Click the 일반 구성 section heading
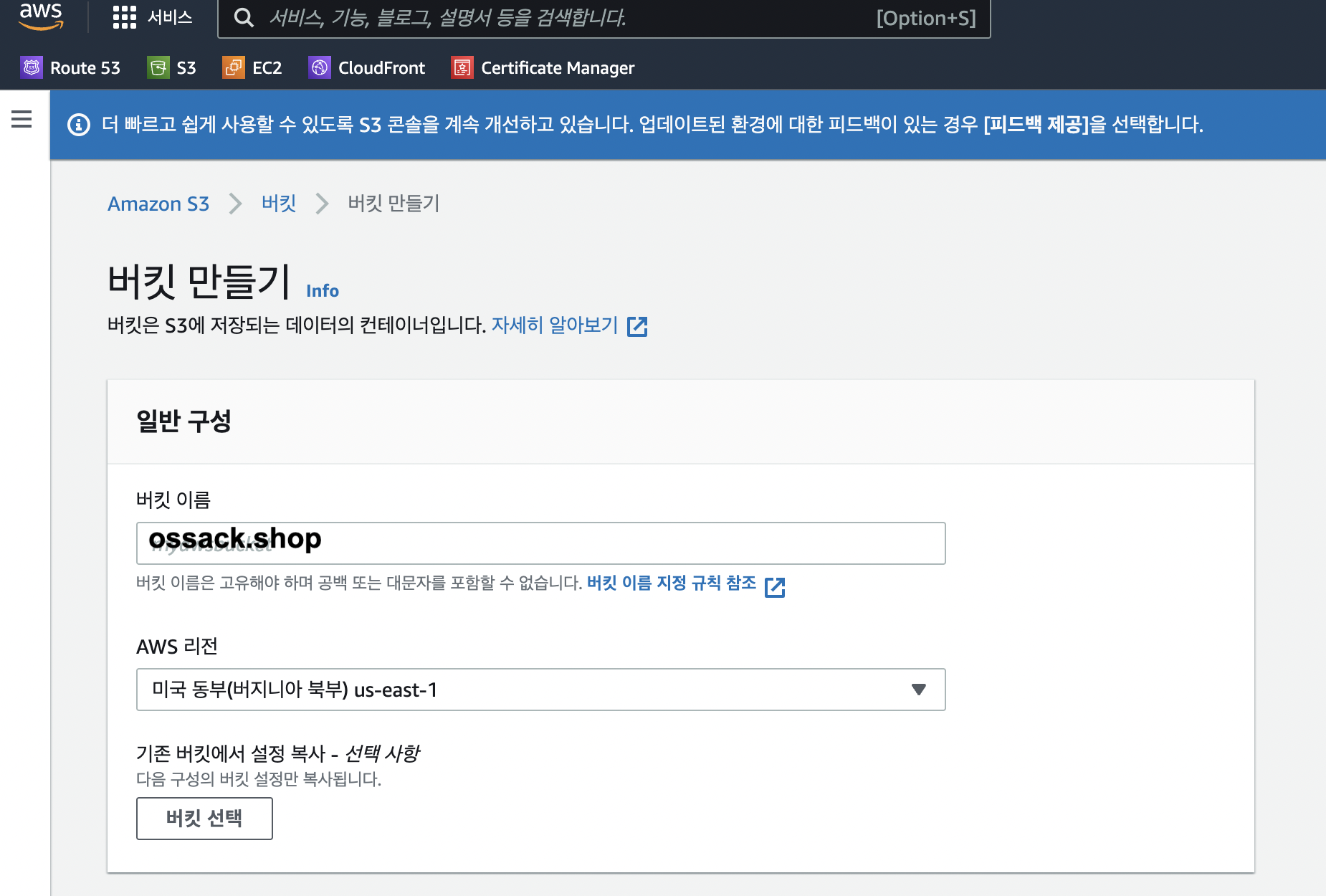Image resolution: width=1326 pixels, height=896 pixels. click(x=183, y=421)
